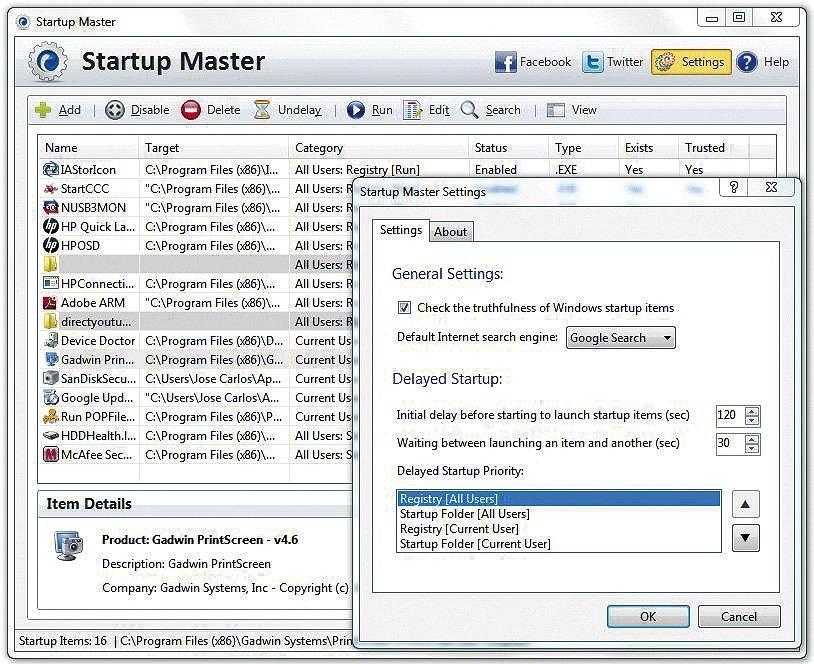Click OK in settings dialog
The width and height of the screenshot is (814, 664).
pyautogui.click(x=648, y=616)
